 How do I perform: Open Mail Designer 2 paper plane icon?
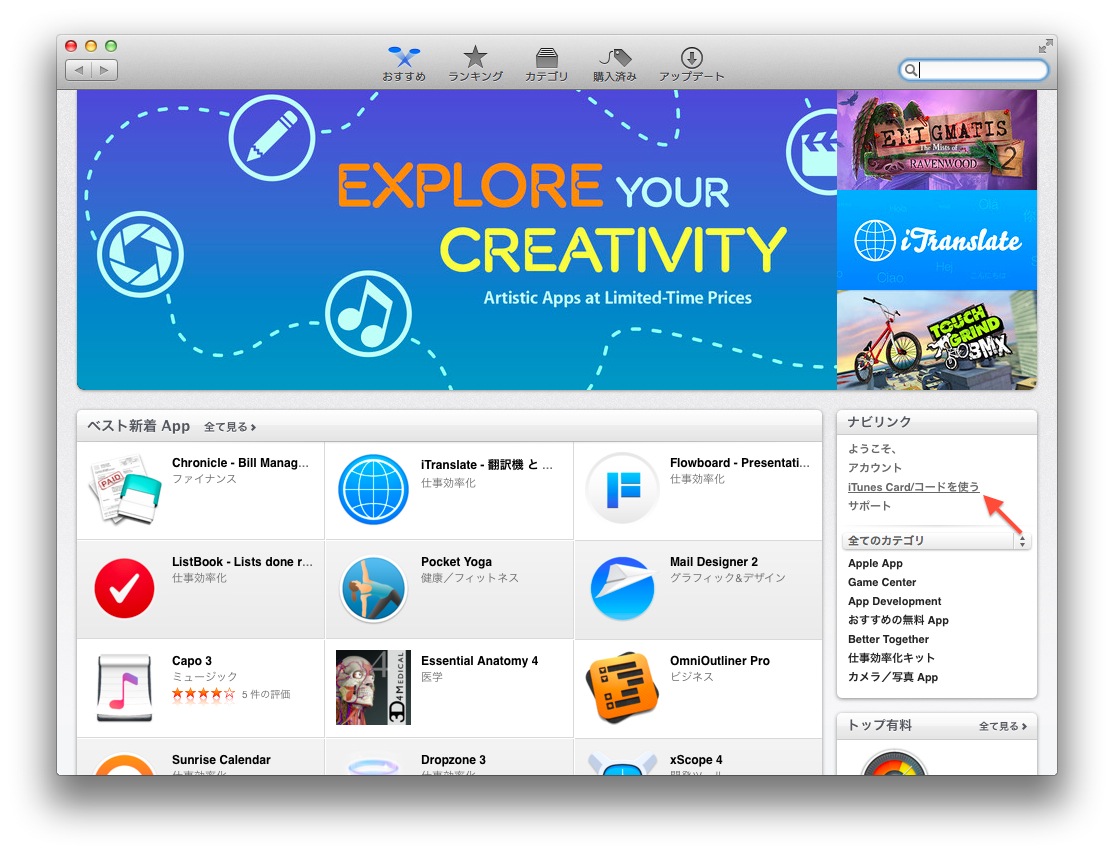click(622, 588)
